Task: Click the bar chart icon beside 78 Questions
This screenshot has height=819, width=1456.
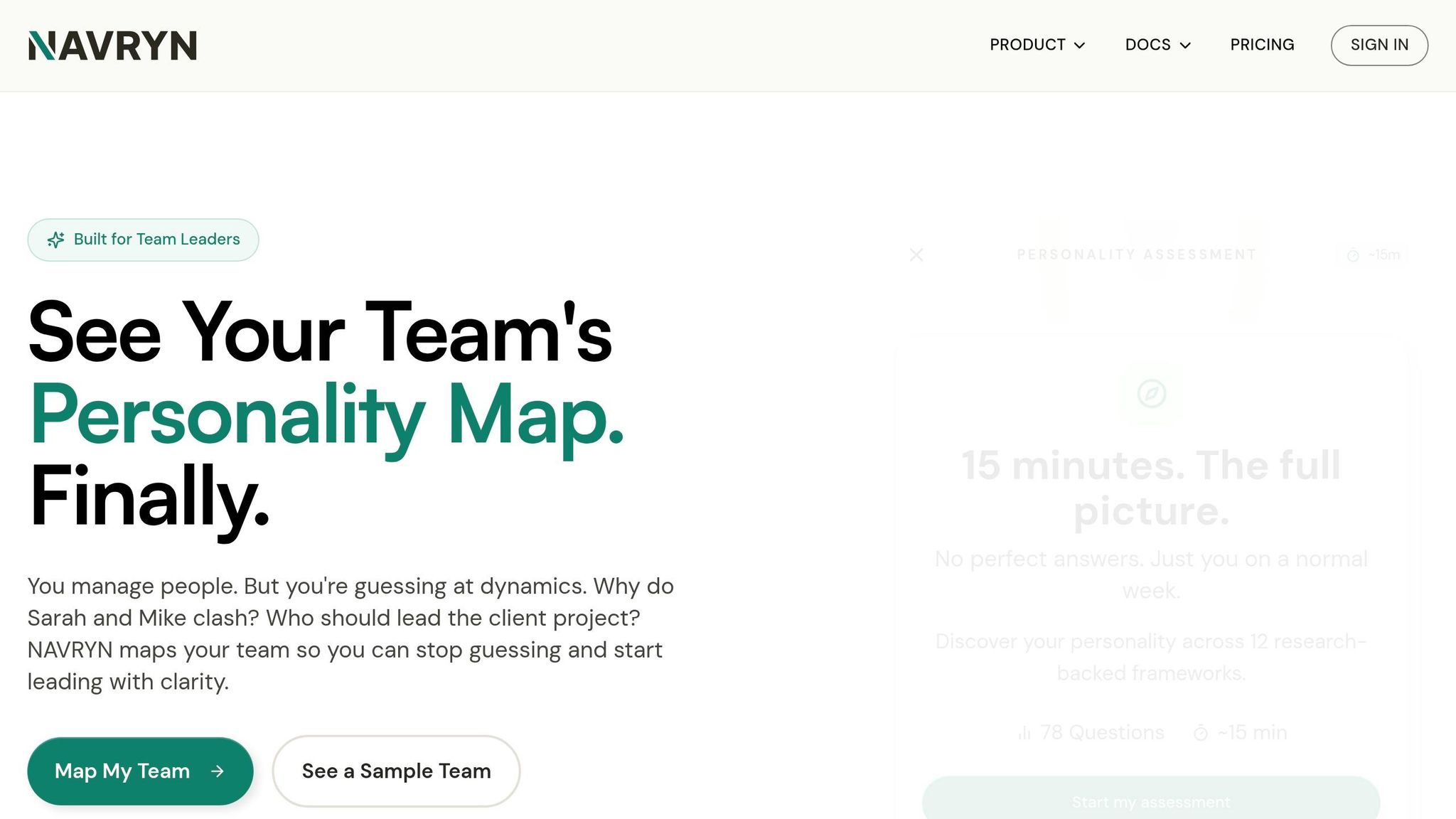Action: coord(1024,733)
